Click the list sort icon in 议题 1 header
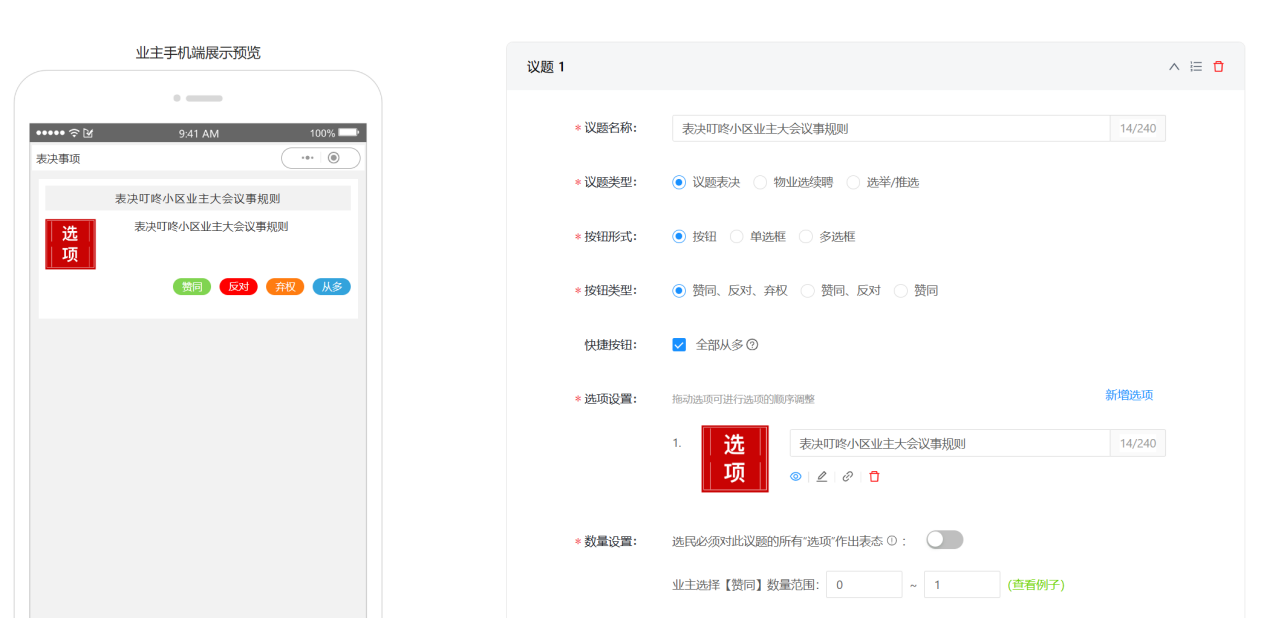The height and width of the screenshot is (618, 1264). tap(1196, 67)
